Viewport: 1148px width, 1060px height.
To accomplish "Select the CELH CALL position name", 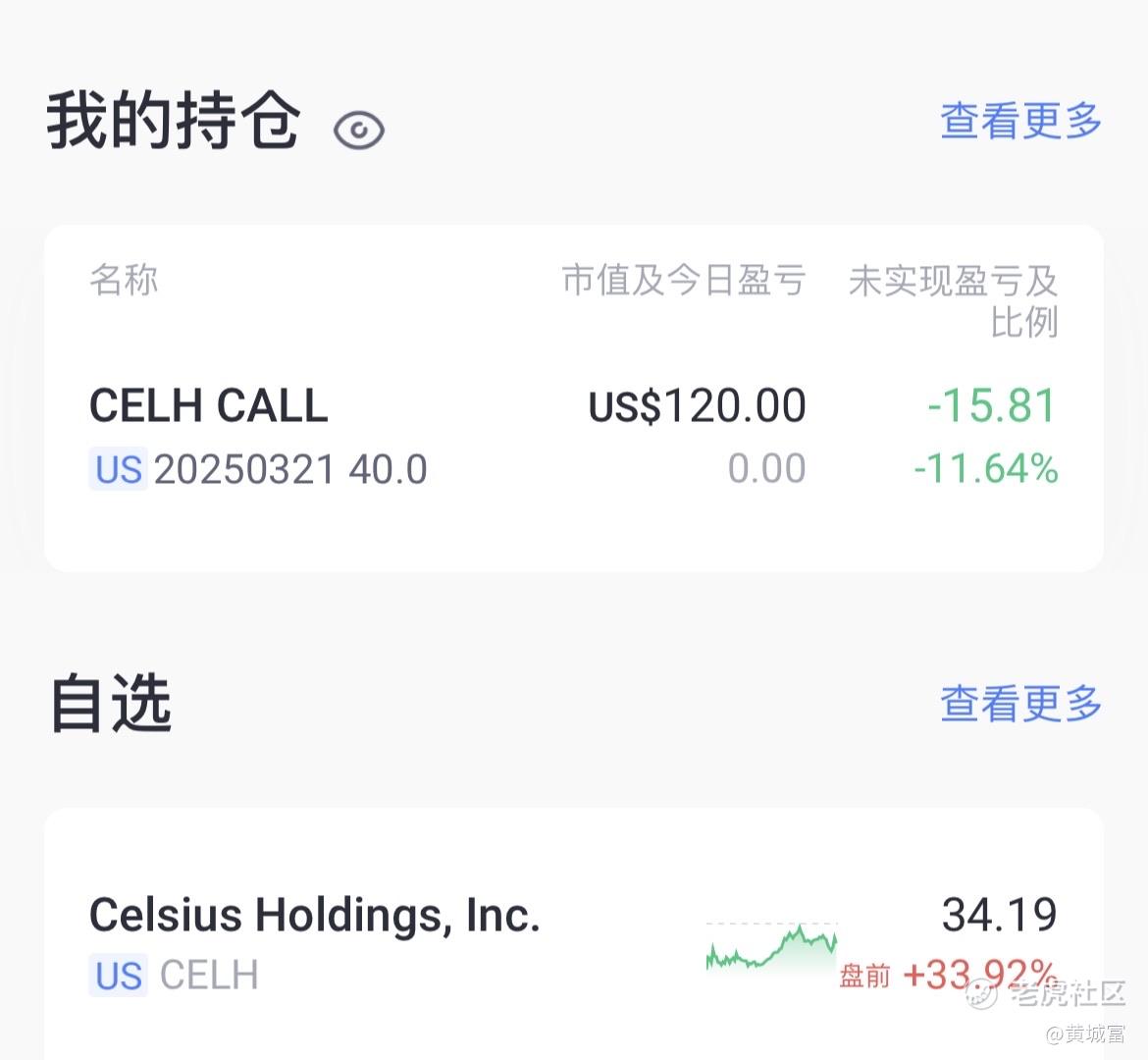I will point(209,405).
